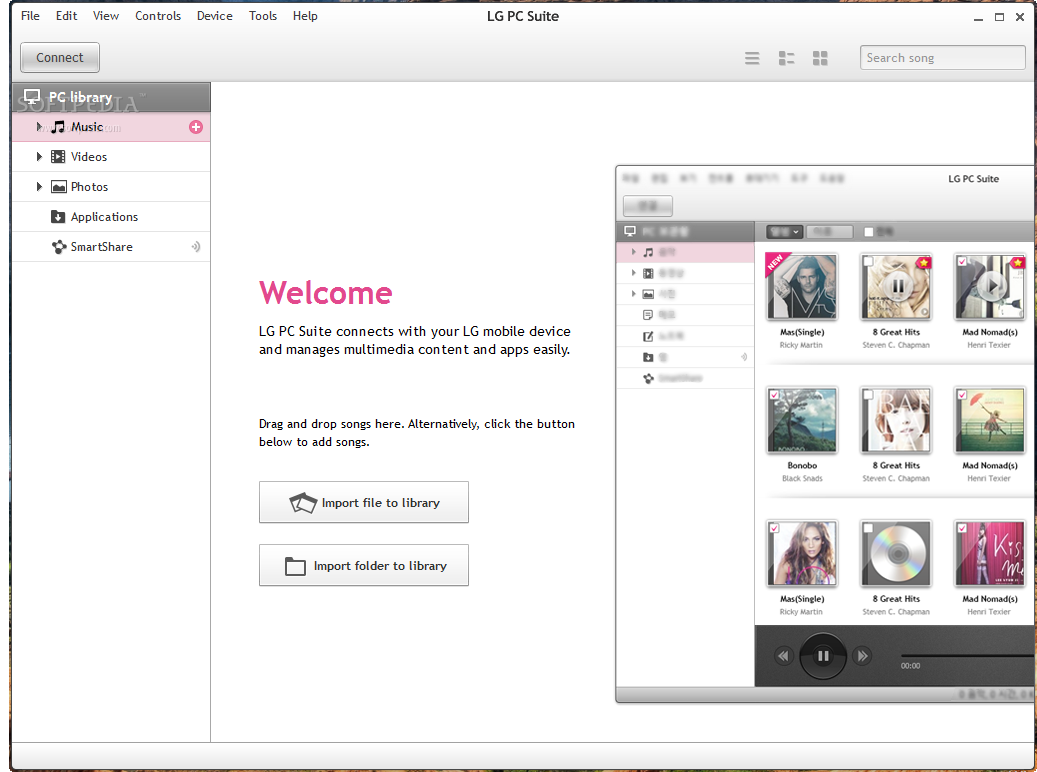Toggle checkbox on the Bonobo album cover
The width and height of the screenshot is (1037, 772).
(774, 394)
